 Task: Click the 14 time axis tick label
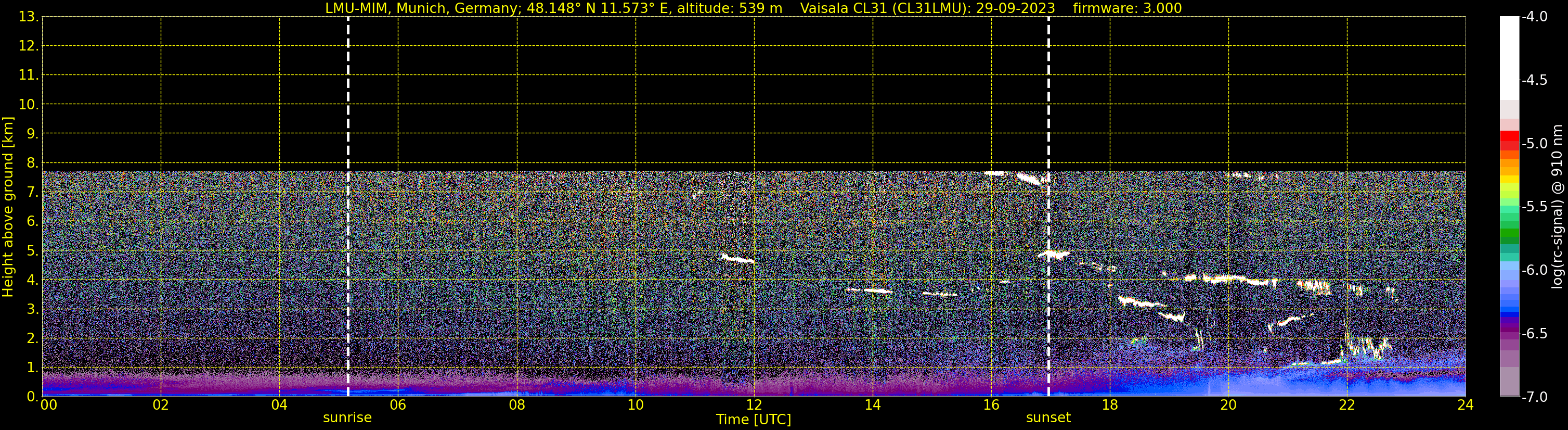[x=873, y=405]
